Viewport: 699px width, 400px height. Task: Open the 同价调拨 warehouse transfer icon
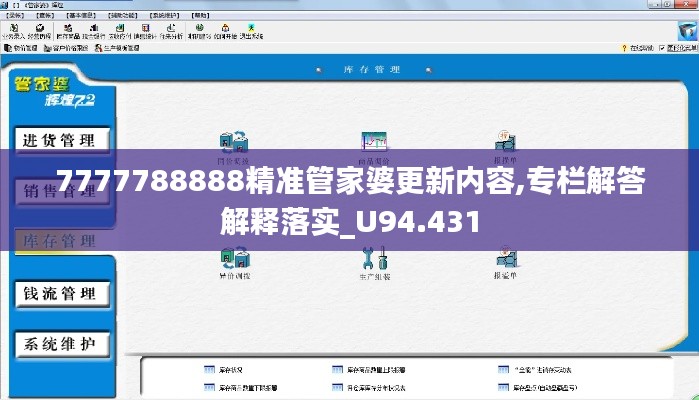pyautogui.click(x=234, y=148)
